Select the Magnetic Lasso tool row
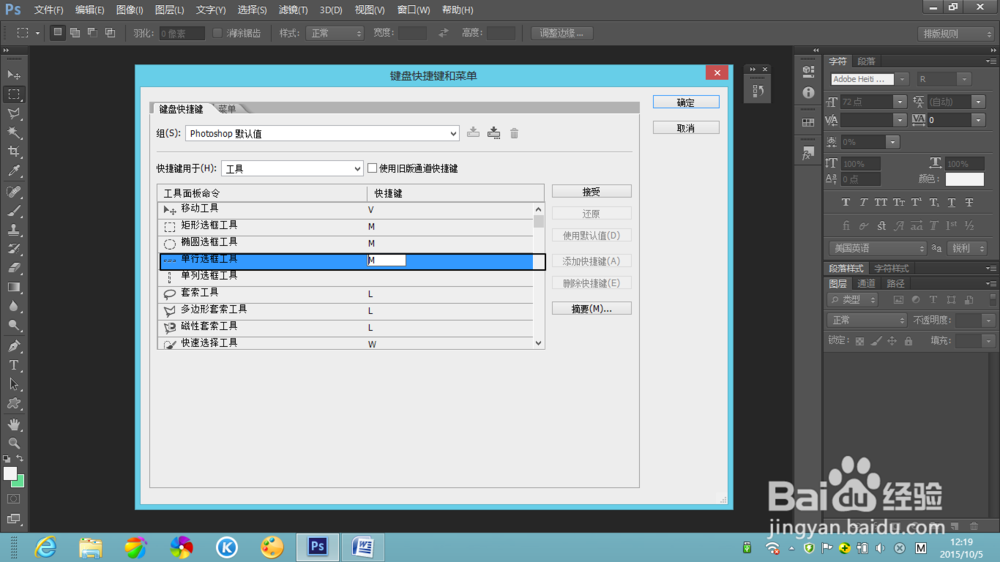The image size is (1000, 562). tap(345, 327)
